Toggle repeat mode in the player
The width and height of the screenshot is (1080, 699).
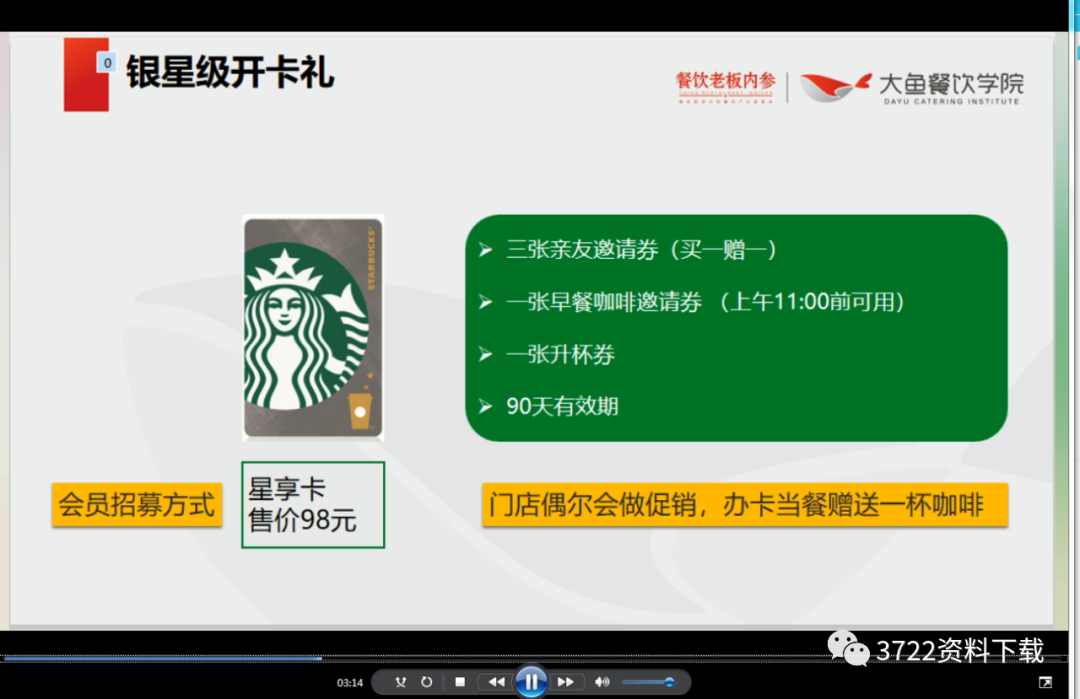(x=427, y=682)
